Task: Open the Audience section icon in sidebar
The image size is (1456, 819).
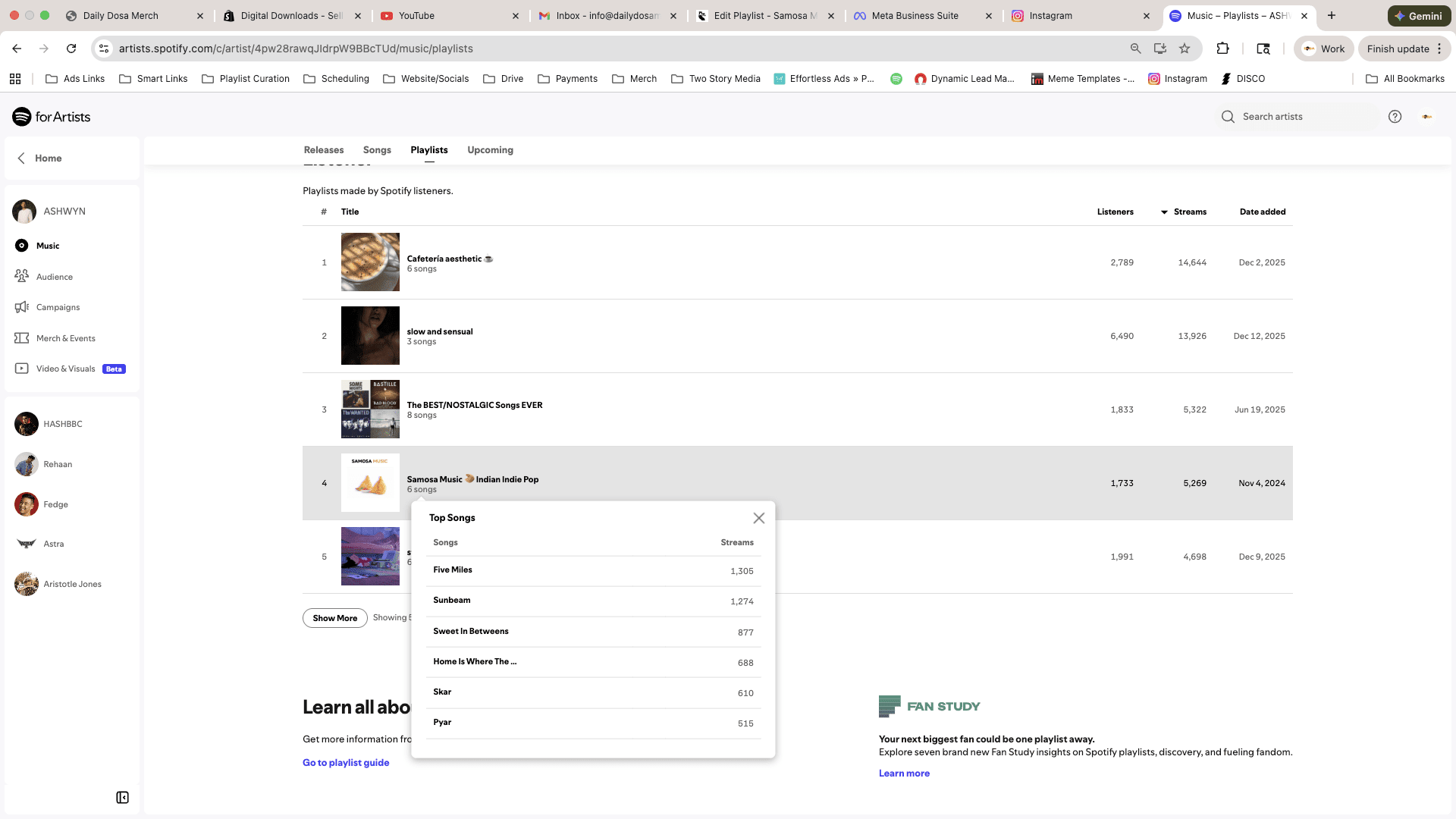Action: [x=22, y=276]
